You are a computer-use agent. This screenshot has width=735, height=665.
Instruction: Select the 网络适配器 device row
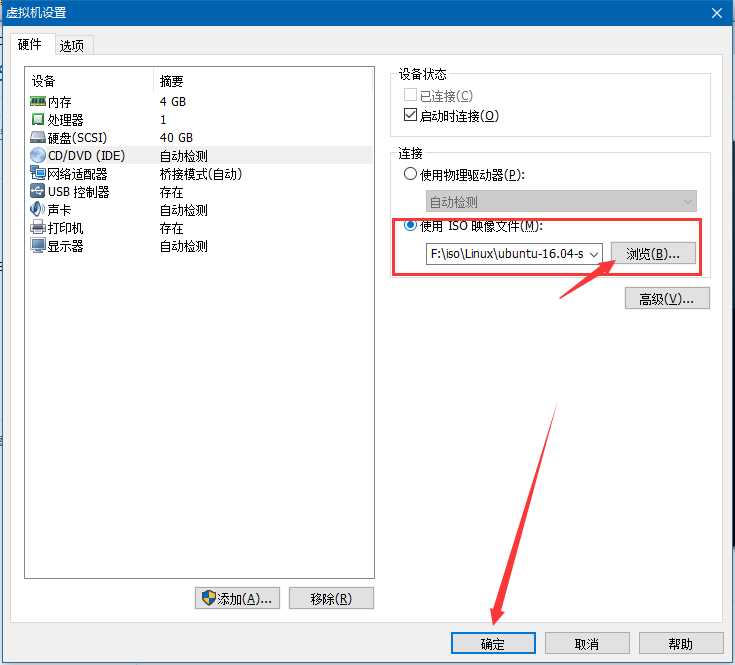tap(201, 173)
